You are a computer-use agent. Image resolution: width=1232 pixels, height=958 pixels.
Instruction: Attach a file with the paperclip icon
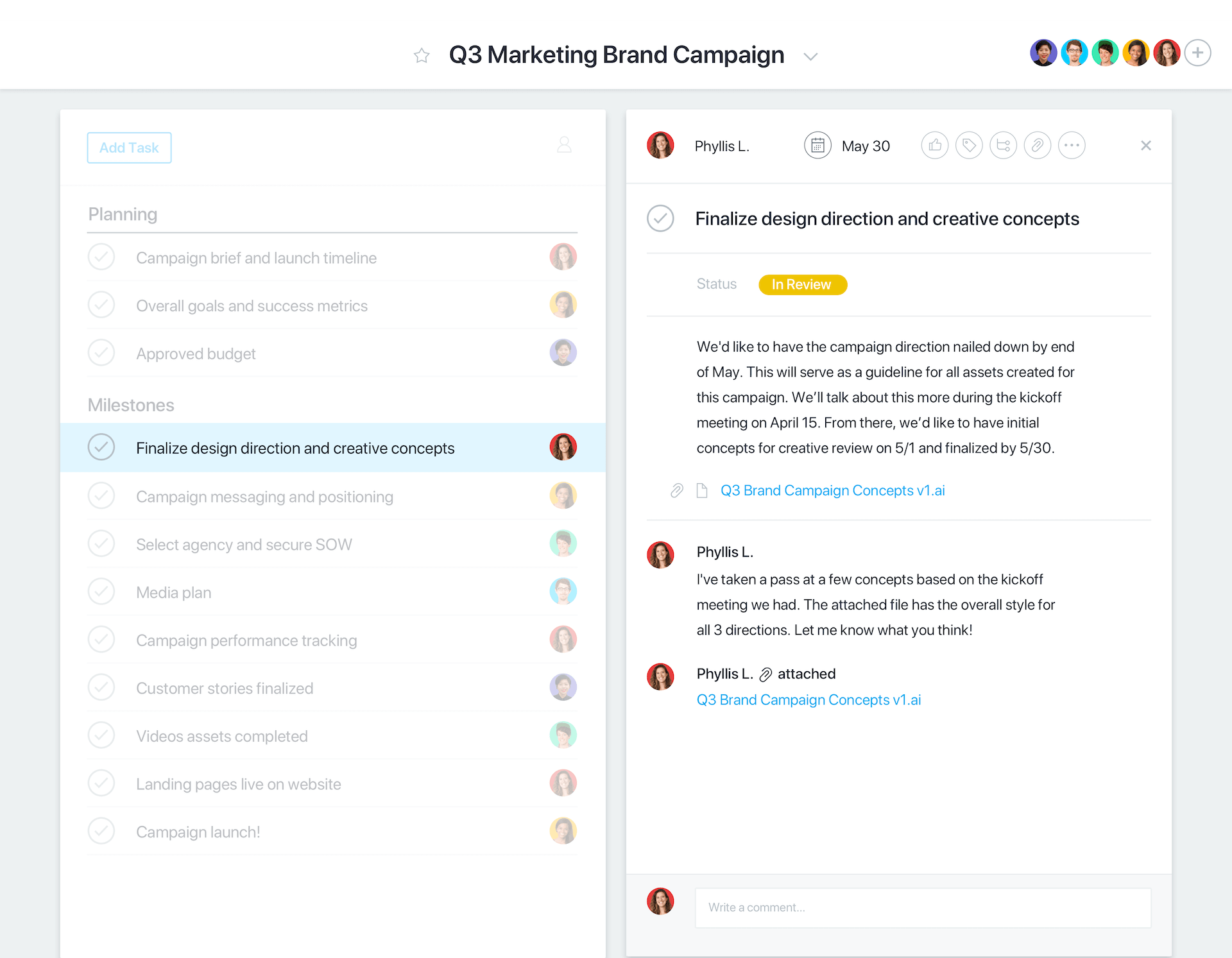point(1038,145)
